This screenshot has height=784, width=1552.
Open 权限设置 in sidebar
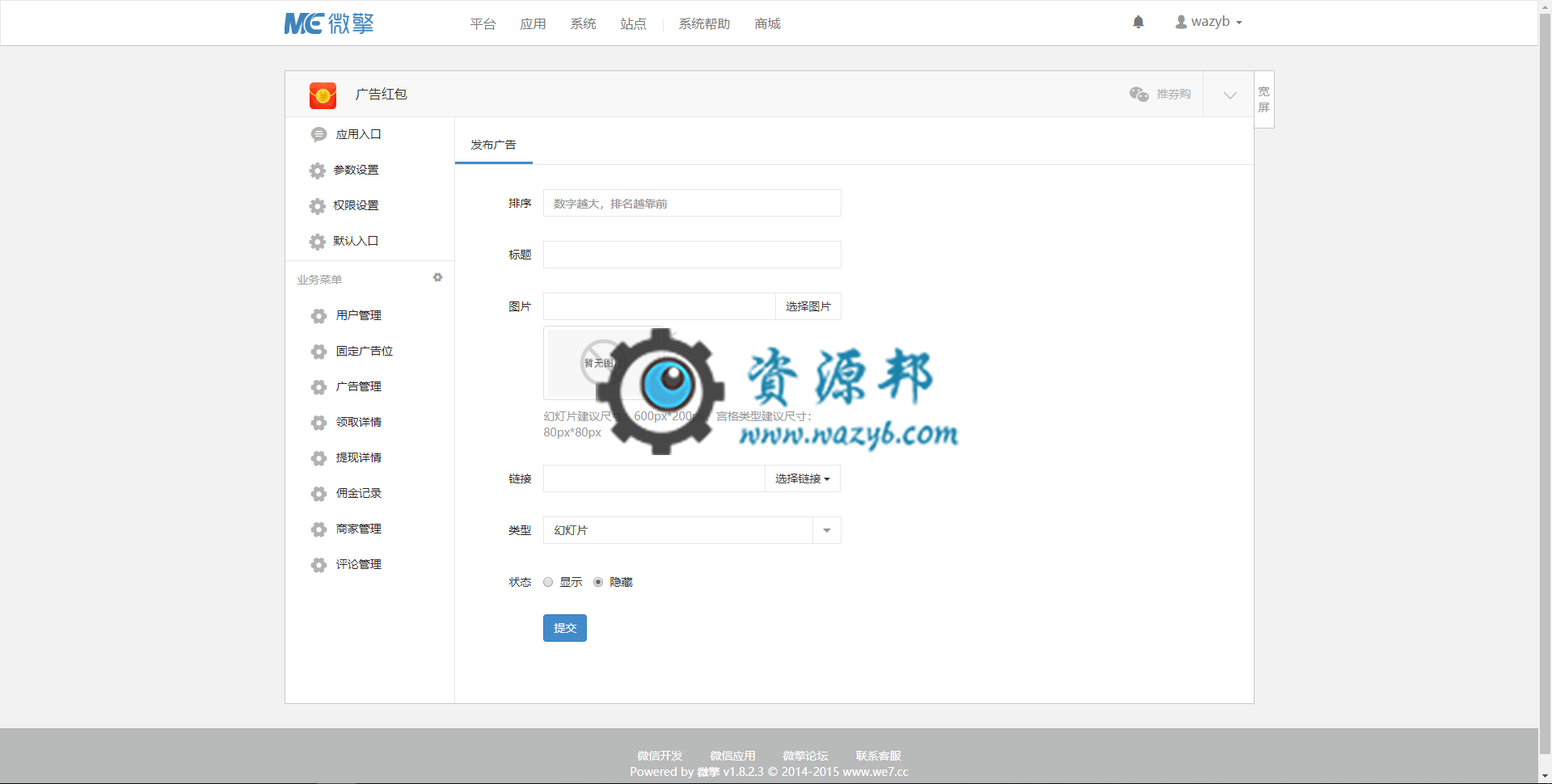356,205
